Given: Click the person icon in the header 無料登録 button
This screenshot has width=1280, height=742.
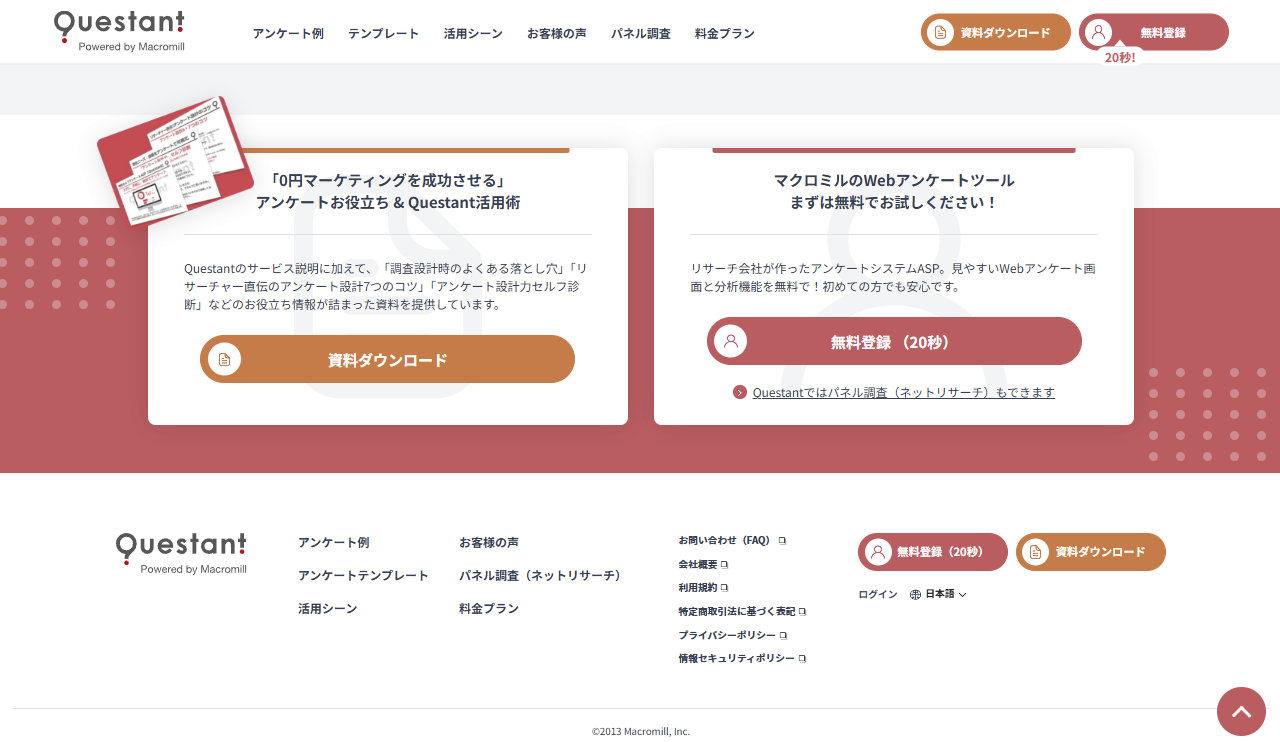Looking at the screenshot, I should point(1098,32).
